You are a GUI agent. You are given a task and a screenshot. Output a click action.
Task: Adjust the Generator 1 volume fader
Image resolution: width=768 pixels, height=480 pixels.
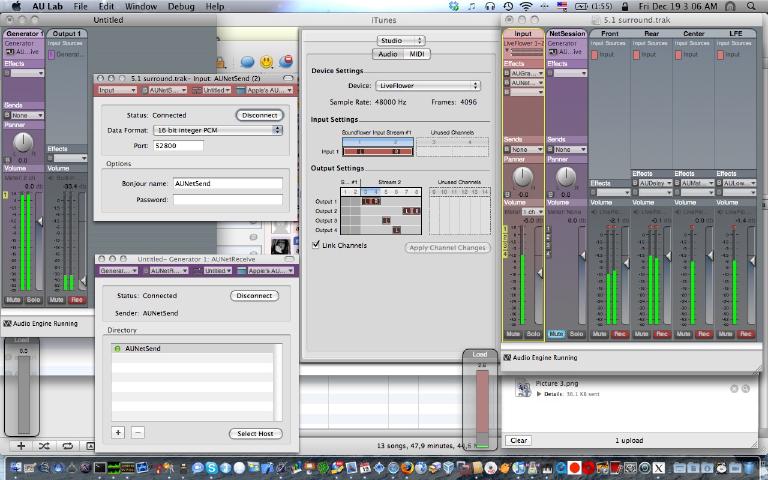click(x=40, y=220)
